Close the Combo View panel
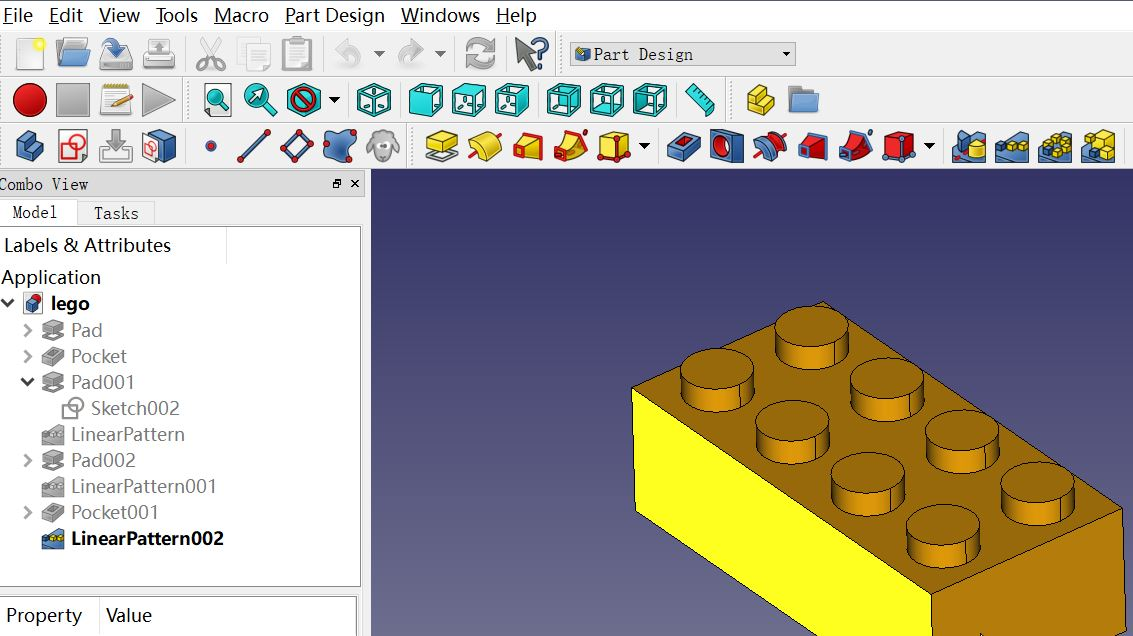 pos(355,184)
